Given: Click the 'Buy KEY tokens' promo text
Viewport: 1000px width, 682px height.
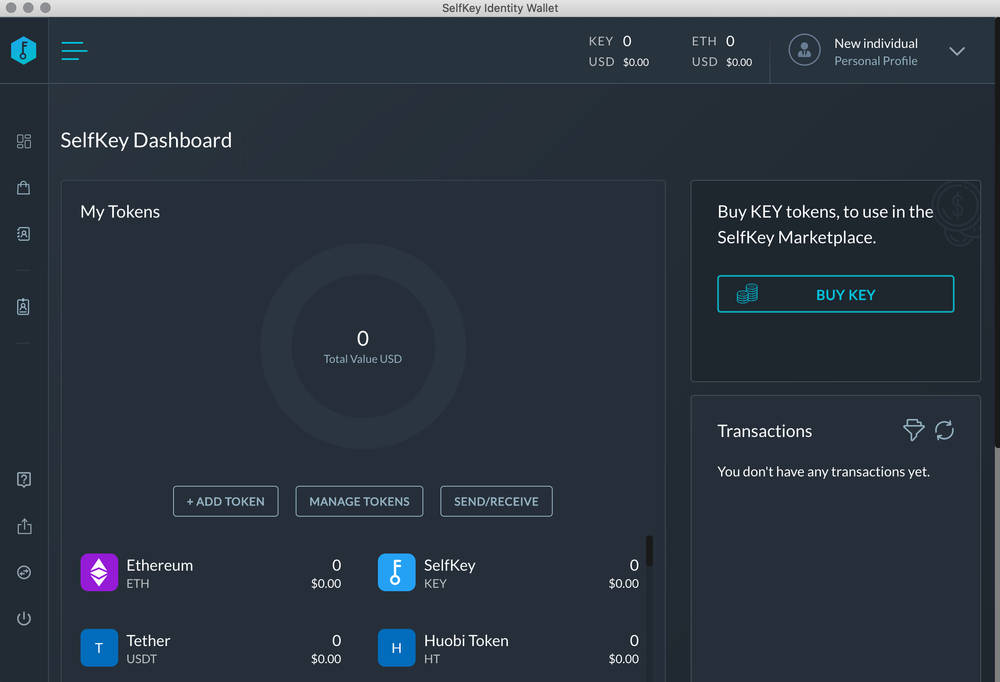Looking at the screenshot, I should click(825, 225).
